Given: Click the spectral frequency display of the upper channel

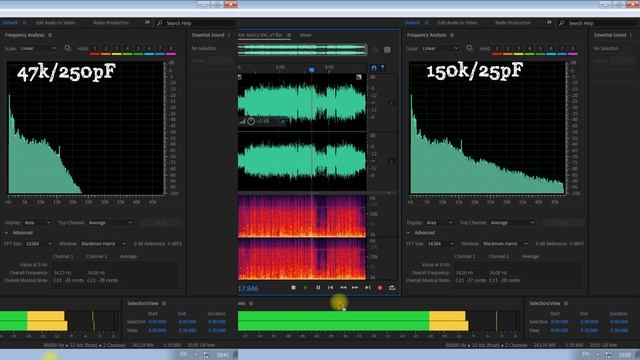Looking at the screenshot, I should 302,216.
